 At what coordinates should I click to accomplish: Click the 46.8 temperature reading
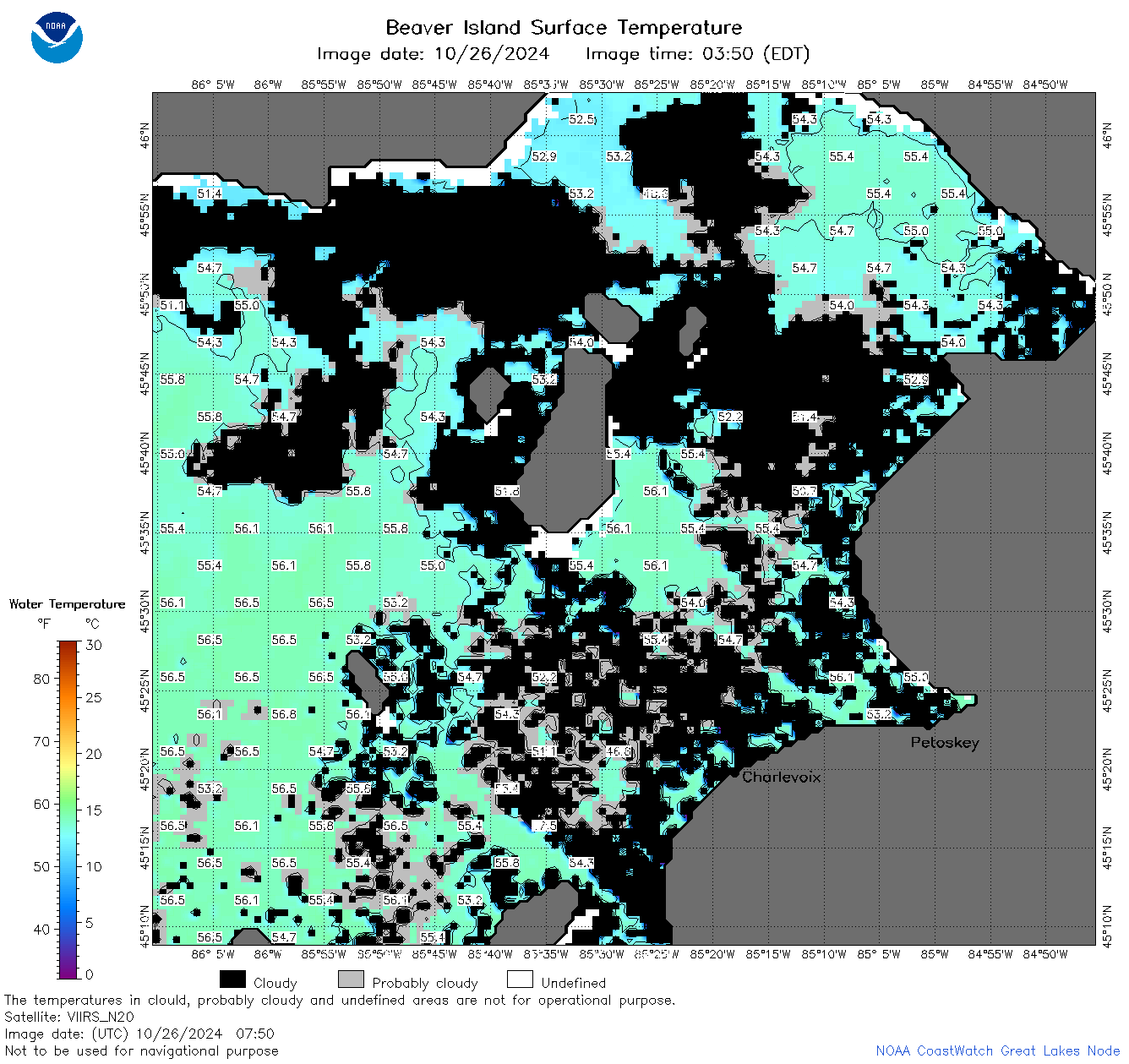click(x=619, y=751)
